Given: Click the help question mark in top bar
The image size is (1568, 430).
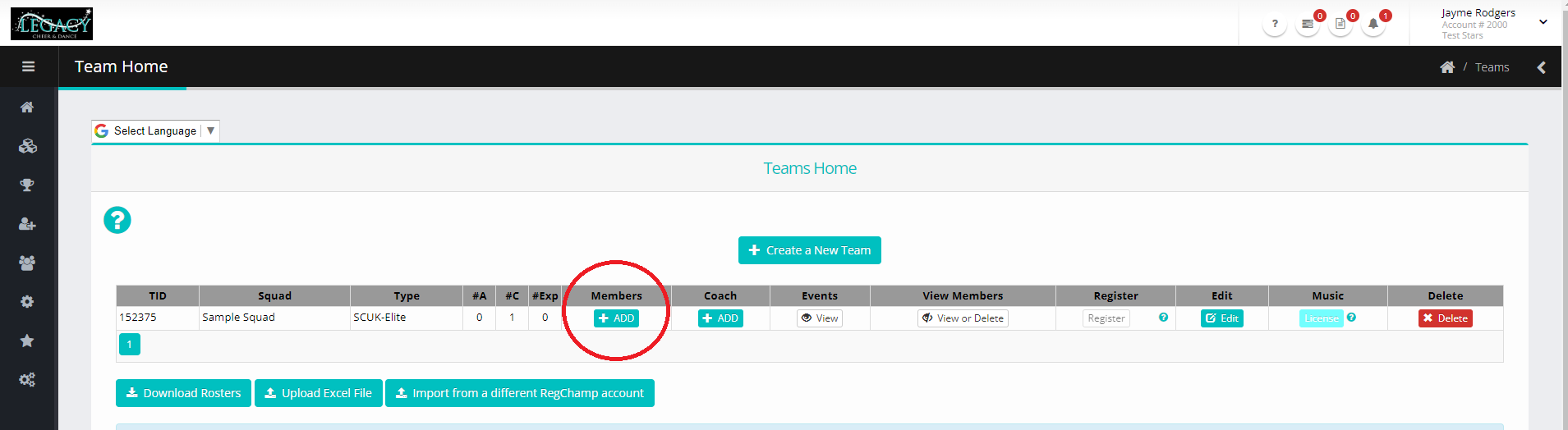Looking at the screenshot, I should coord(1275,24).
